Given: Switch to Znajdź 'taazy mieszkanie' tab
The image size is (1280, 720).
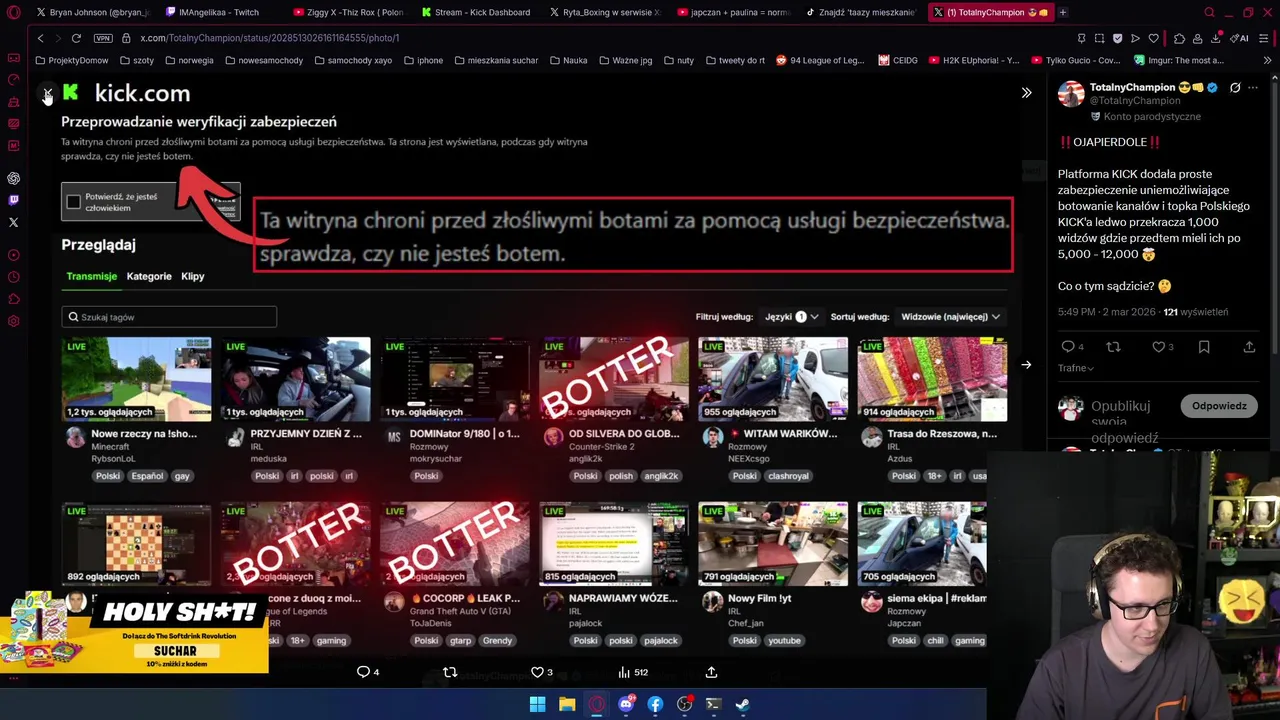Looking at the screenshot, I should click(x=860, y=12).
